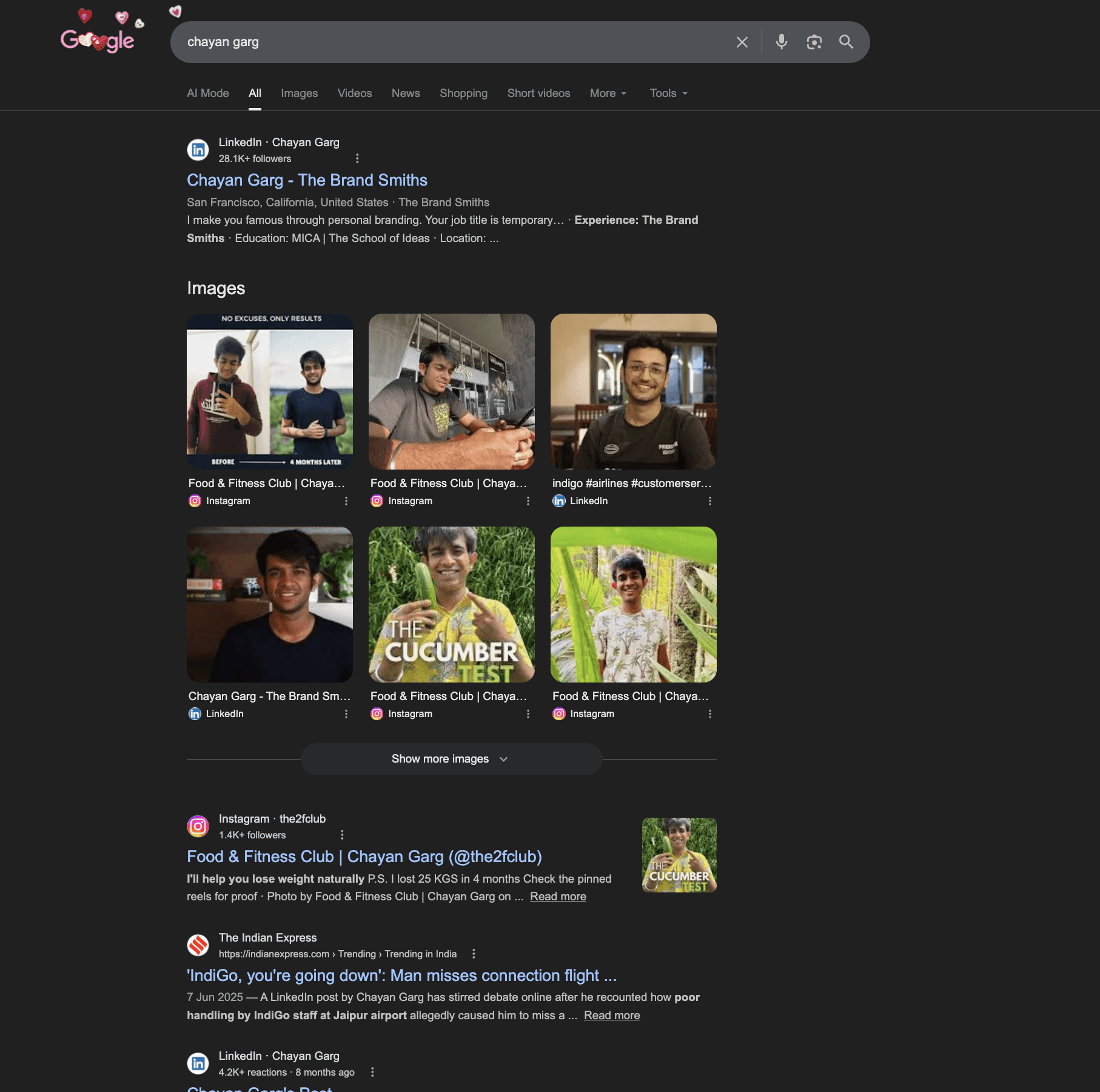Open more options for indigo LinkedIn image
The height and width of the screenshot is (1092, 1100).
710,501
